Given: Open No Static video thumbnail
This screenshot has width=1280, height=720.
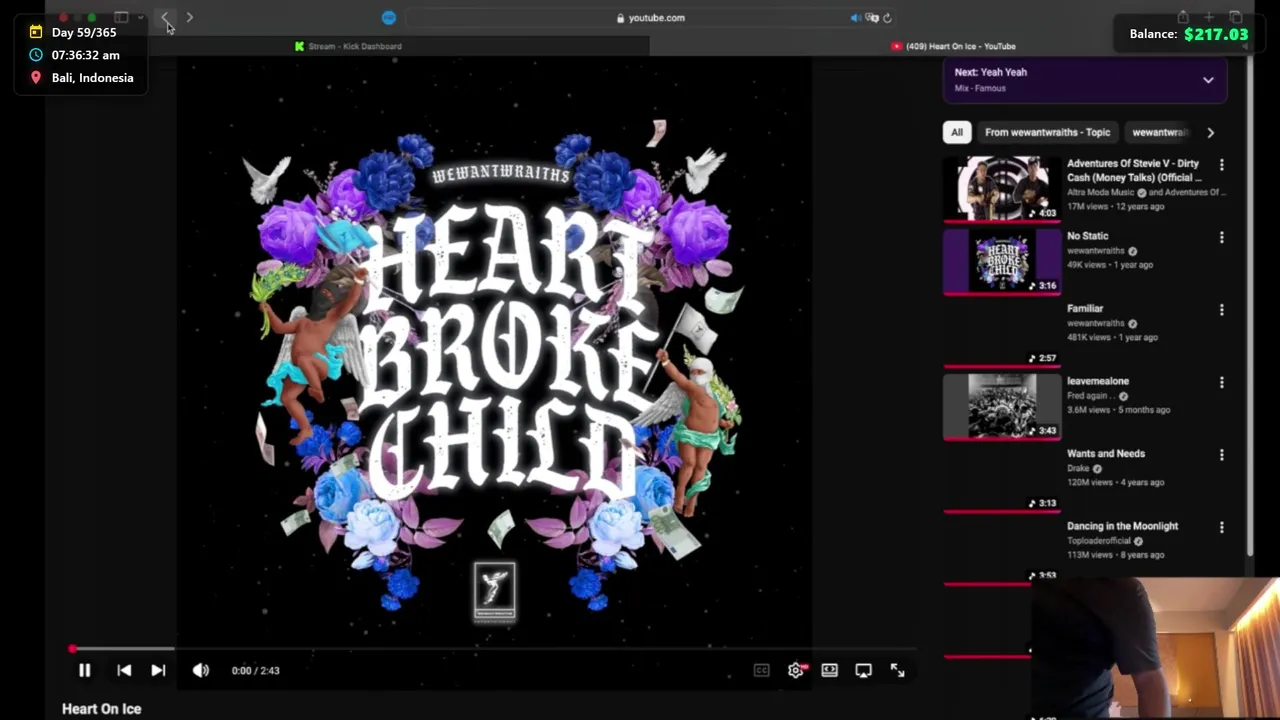Looking at the screenshot, I should [1002, 262].
